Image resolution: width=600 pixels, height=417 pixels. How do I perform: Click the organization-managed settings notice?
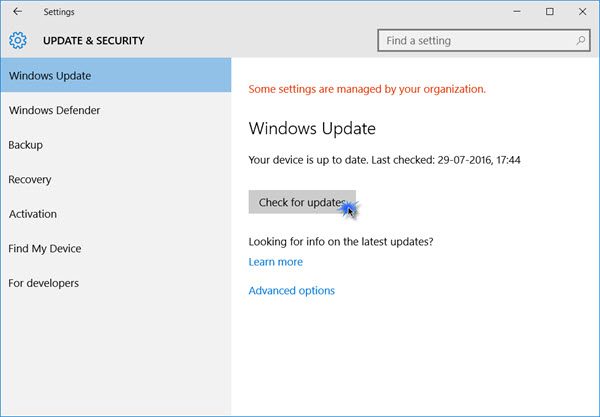[x=367, y=89]
